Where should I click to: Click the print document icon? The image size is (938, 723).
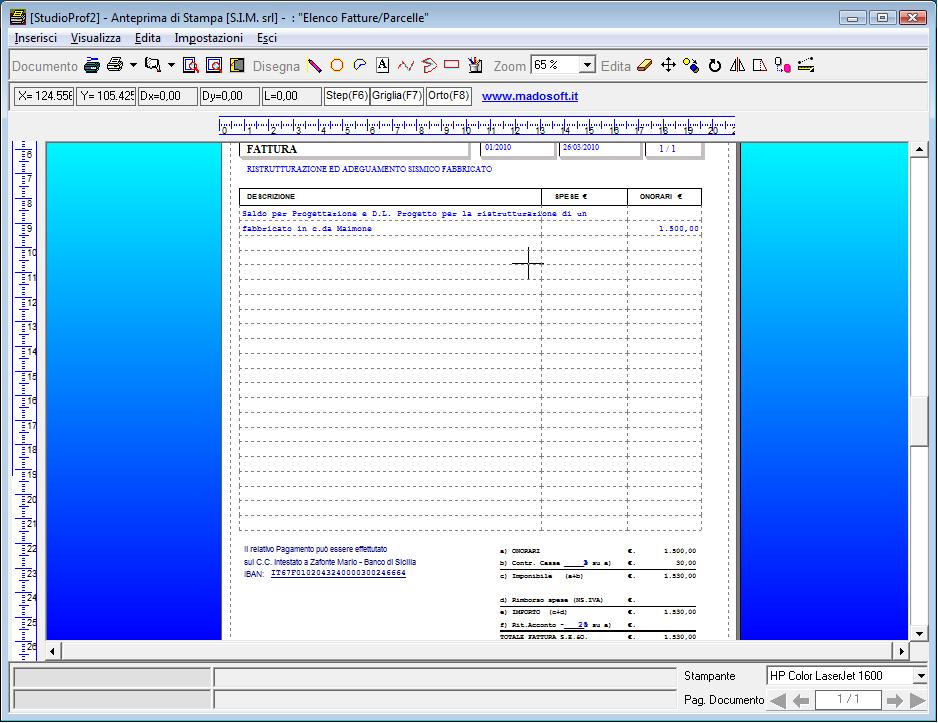tap(115, 65)
